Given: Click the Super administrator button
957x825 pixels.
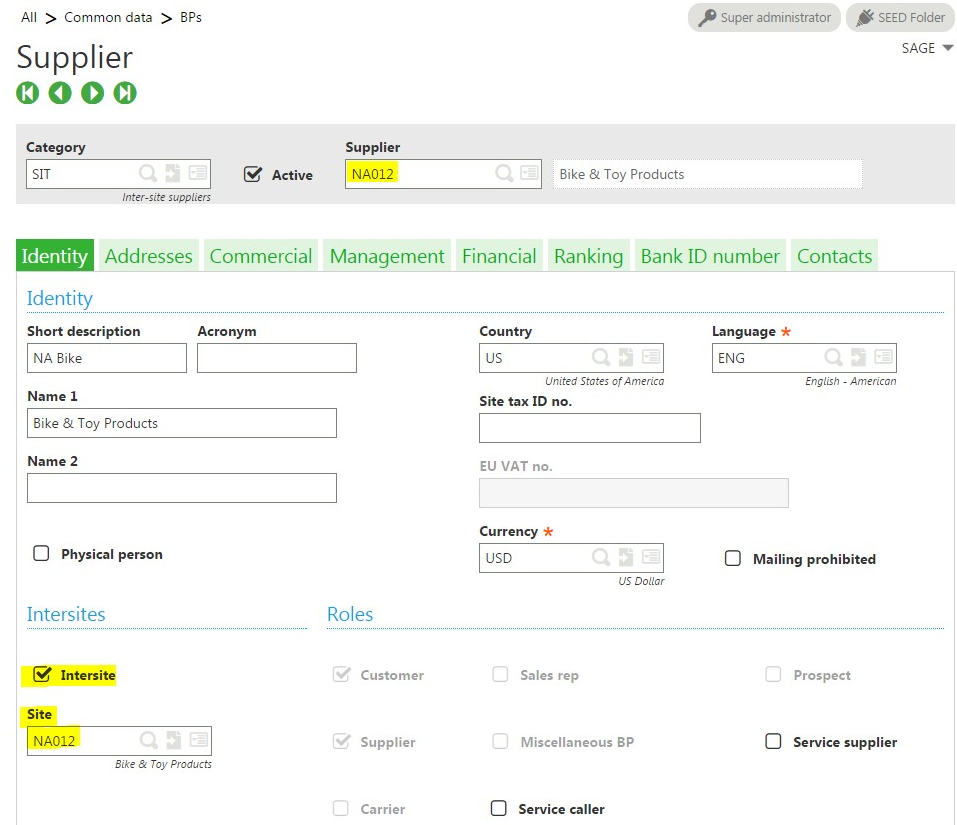Looking at the screenshot, I should (x=763, y=17).
